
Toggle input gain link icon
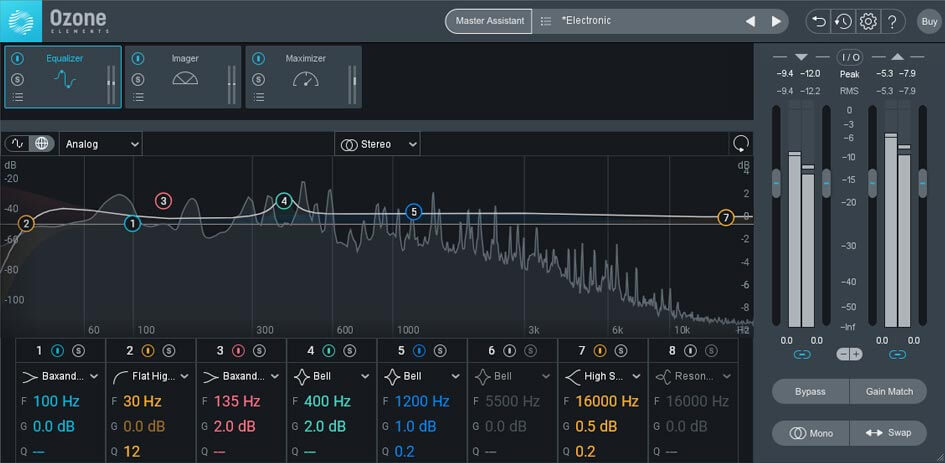point(802,354)
